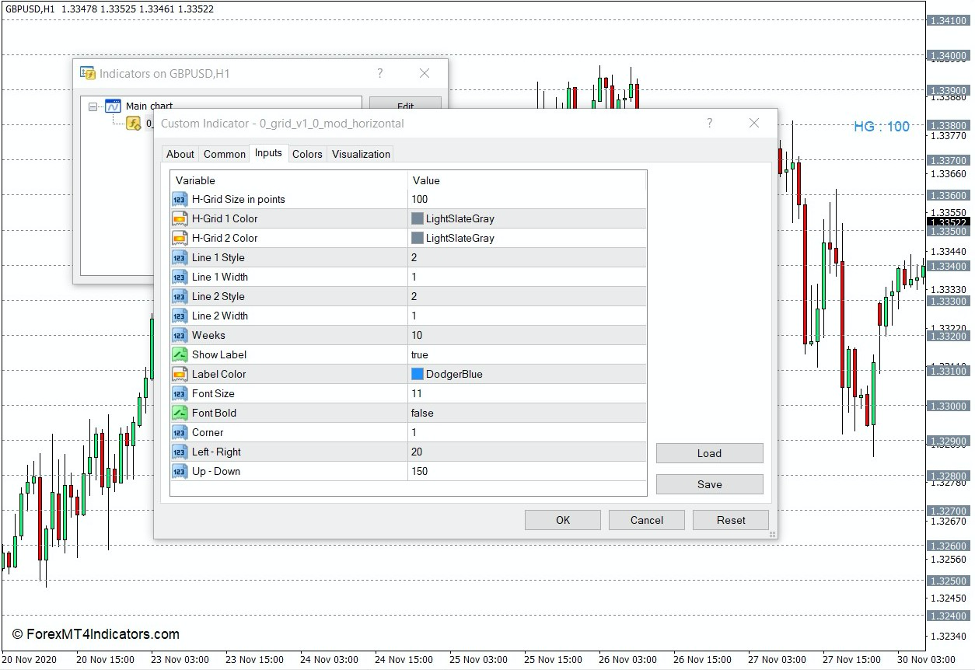Switch to the Common tab
The width and height of the screenshot is (977, 670).
[x=224, y=154]
